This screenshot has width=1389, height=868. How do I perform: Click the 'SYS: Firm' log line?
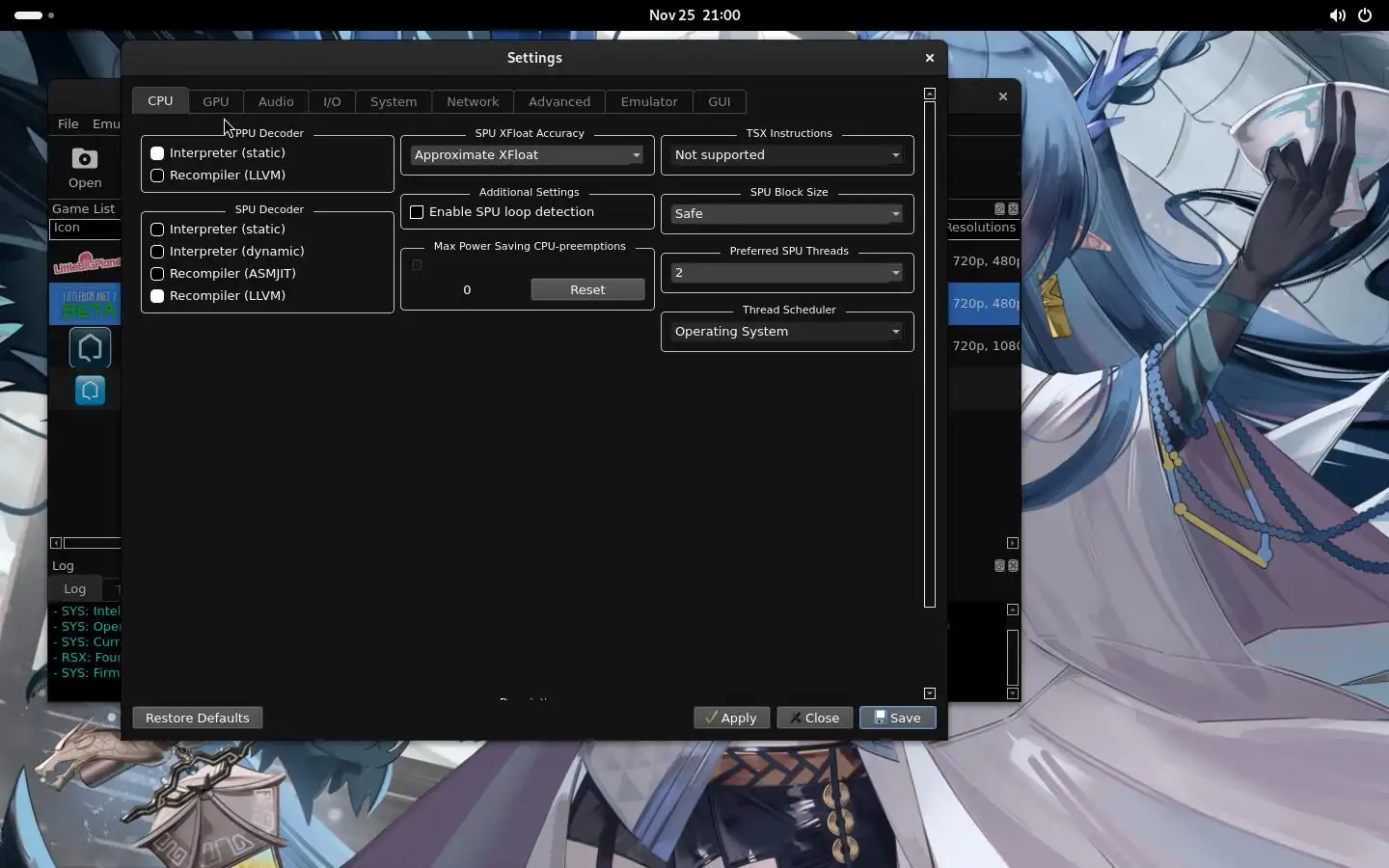point(87,673)
